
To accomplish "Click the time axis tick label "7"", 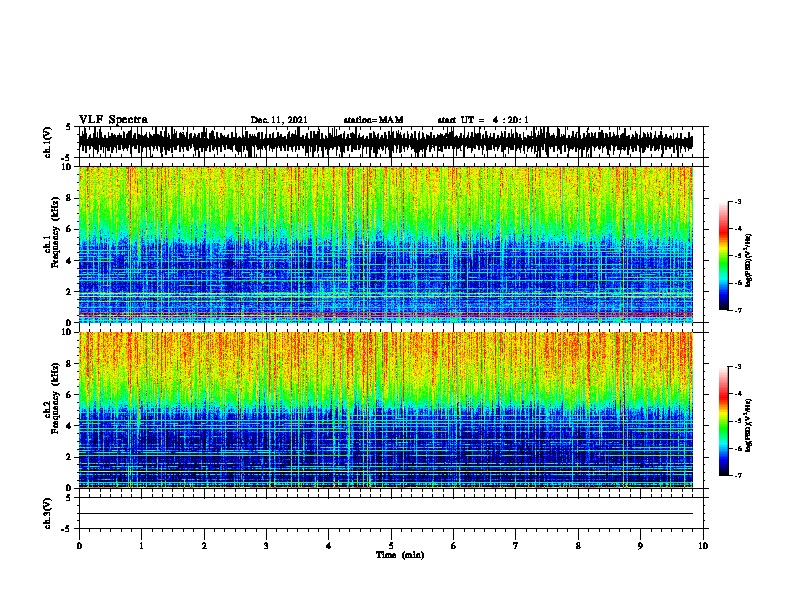I will tap(516, 546).
